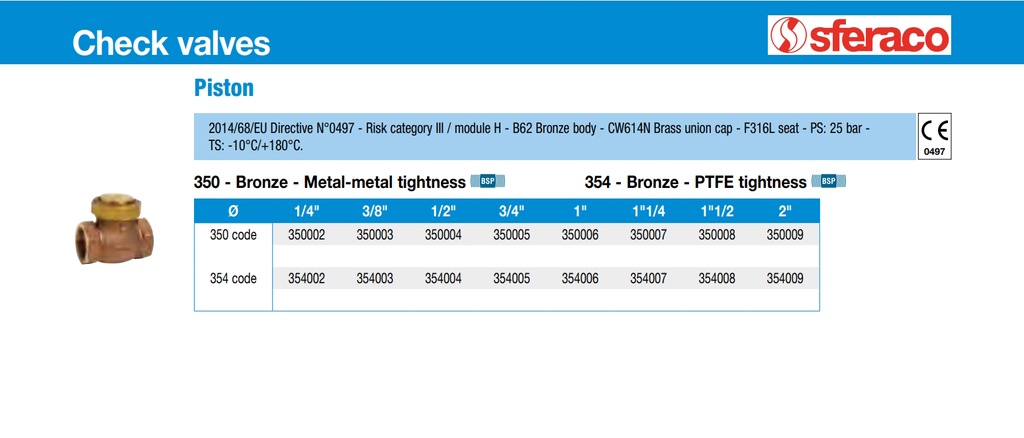Click the BSP badge next to PTFE tightness
The image size is (1024, 438).
(x=828, y=181)
